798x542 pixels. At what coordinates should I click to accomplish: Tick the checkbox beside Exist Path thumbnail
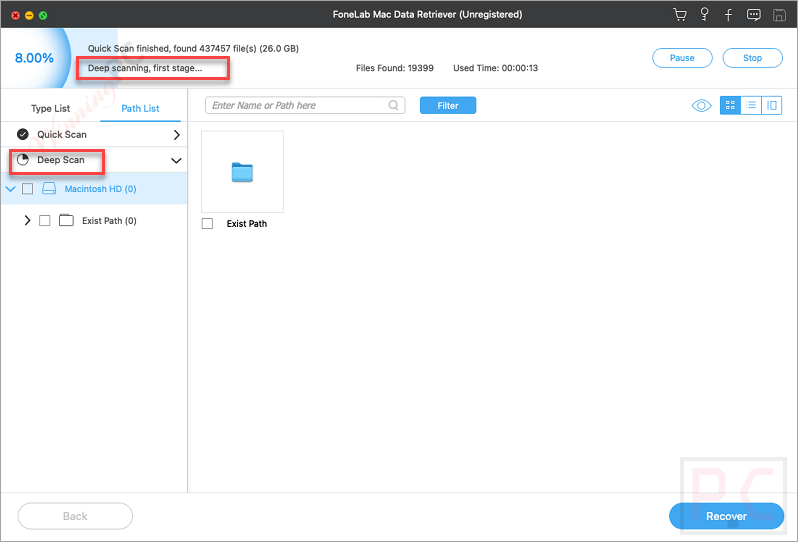pyautogui.click(x=207, y=223)
